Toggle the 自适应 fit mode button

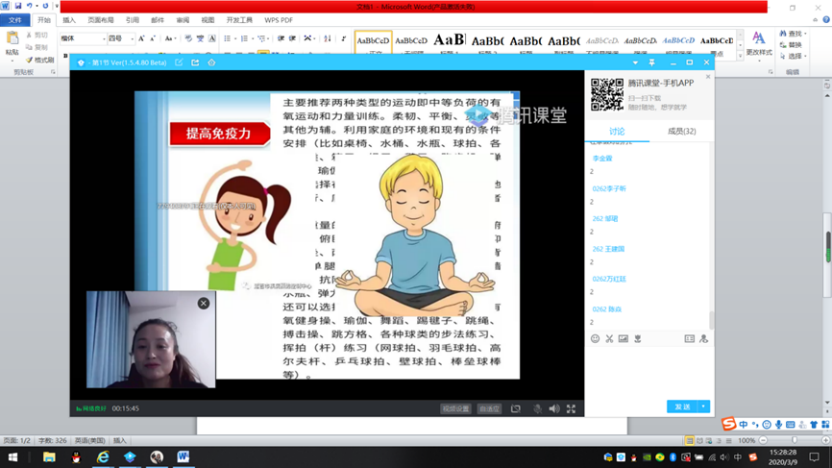pyautogui.click(x=489, y=409)
